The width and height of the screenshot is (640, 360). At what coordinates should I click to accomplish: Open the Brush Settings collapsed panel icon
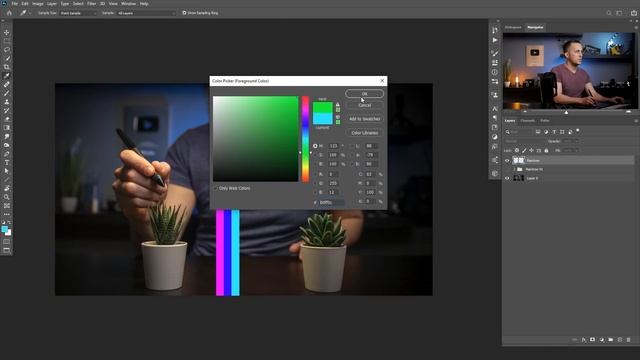tap(495, 53)
